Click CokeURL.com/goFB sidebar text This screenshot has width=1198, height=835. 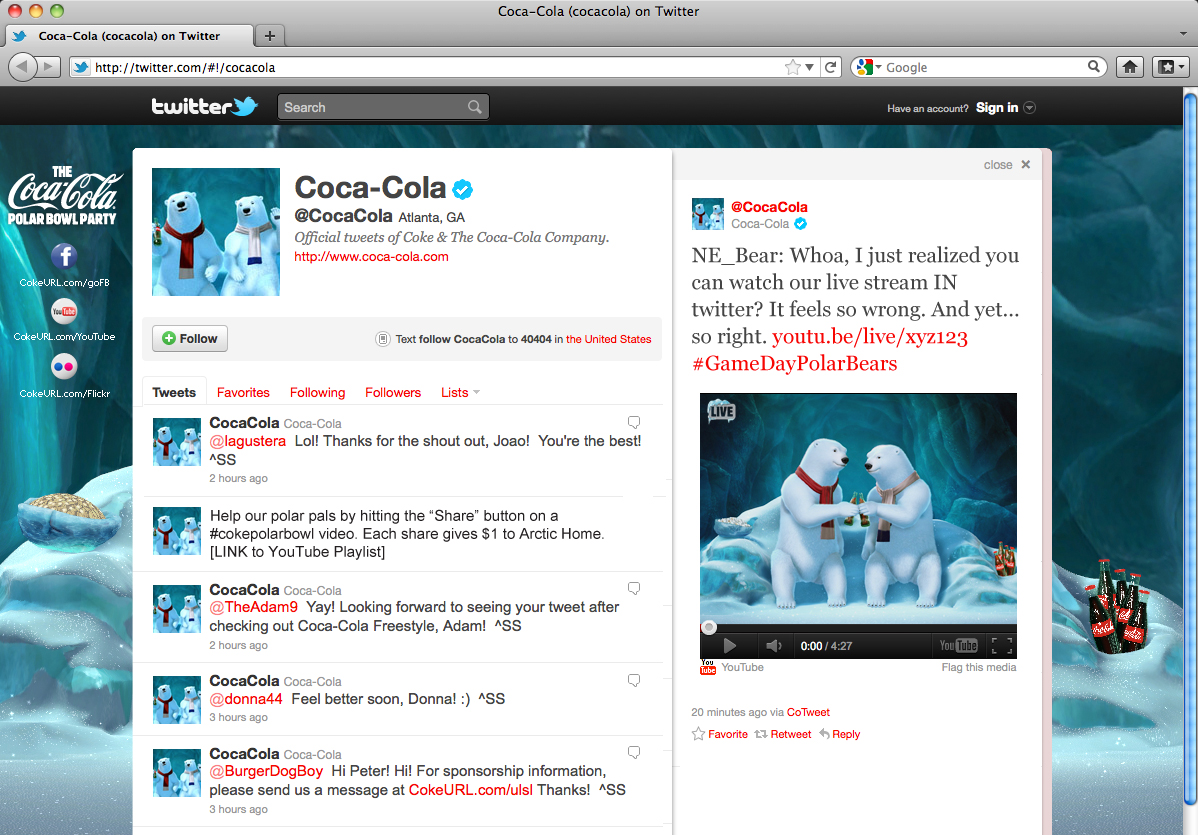64,283
